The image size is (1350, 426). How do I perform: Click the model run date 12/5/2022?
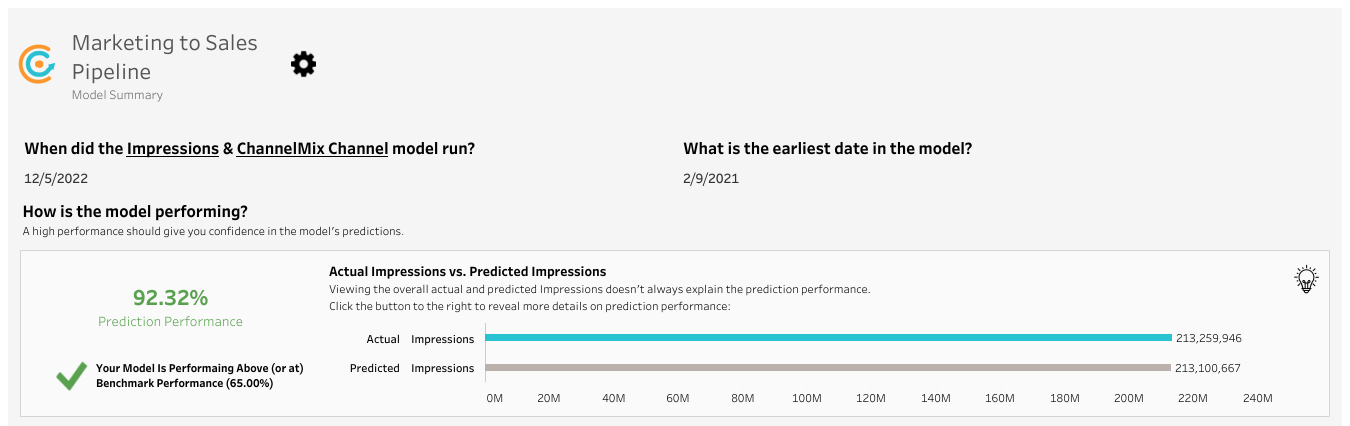click(x=57, y=179)
